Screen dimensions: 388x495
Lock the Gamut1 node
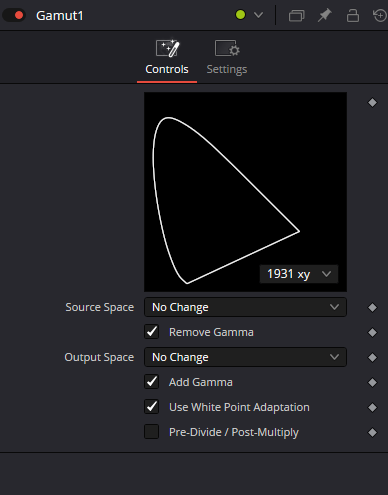tap(353, 15)
